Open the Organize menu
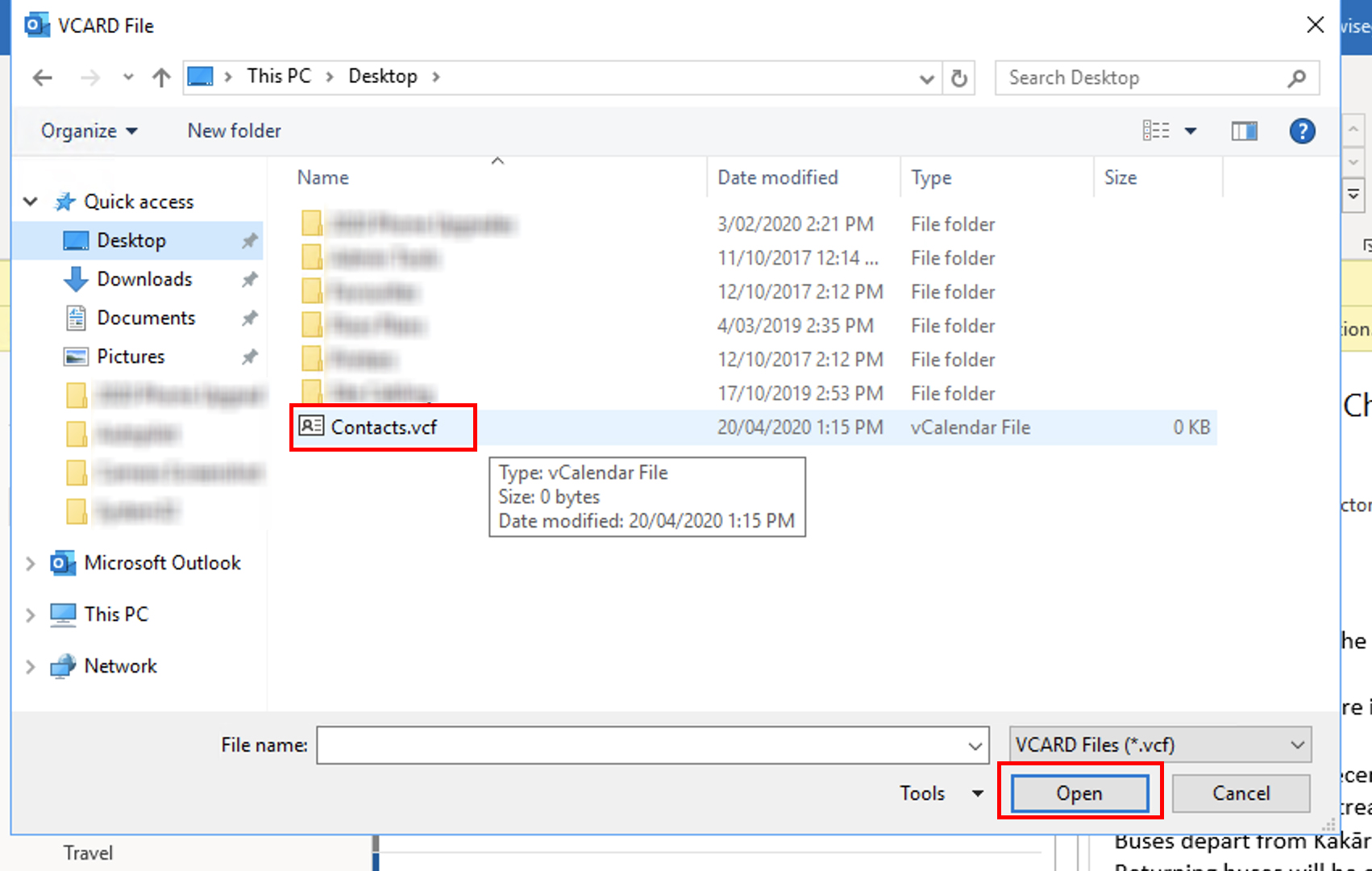This screenshot has height=871, width=1372. coord(89,131)
